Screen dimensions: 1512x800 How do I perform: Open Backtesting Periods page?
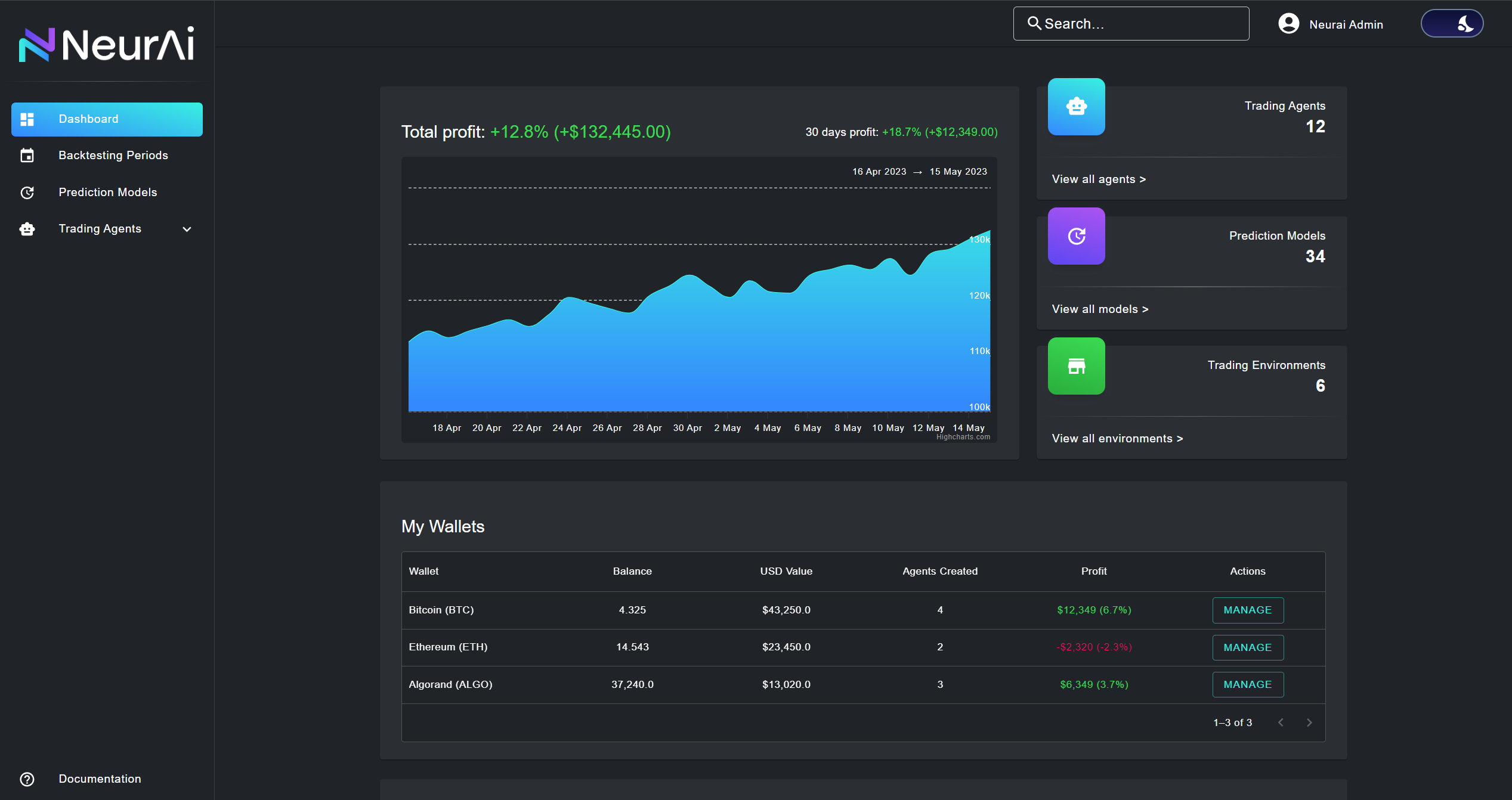[107, 156]
